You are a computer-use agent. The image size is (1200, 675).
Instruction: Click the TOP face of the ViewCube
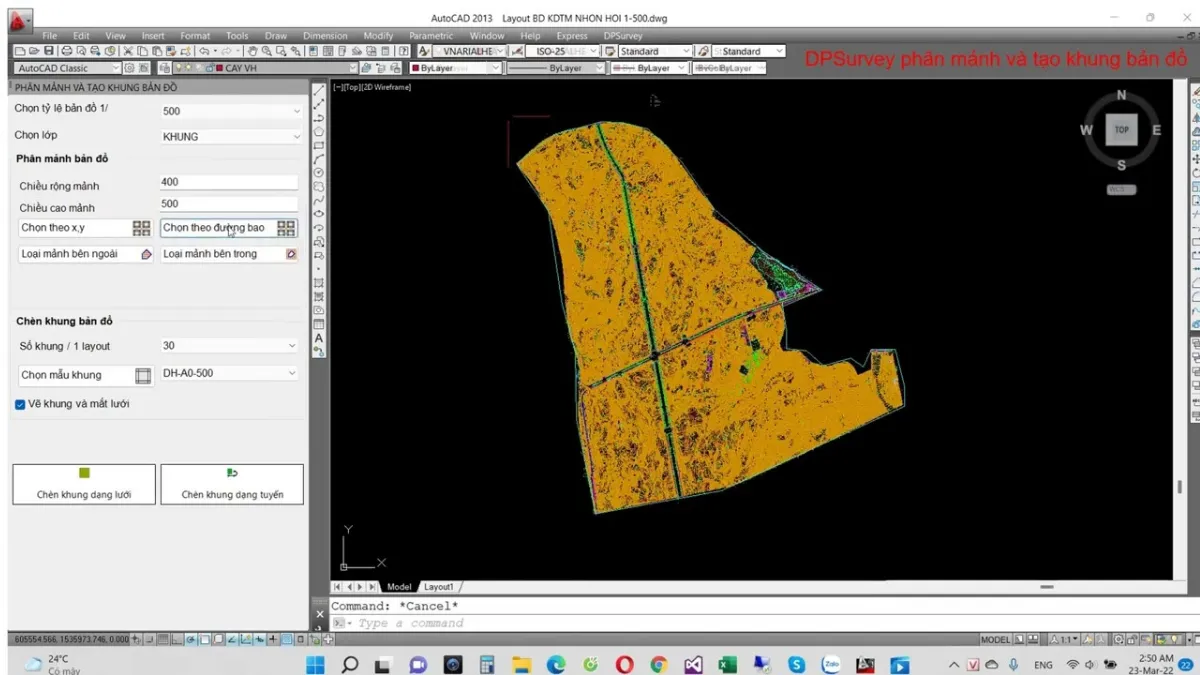[x=1121, y=130]
